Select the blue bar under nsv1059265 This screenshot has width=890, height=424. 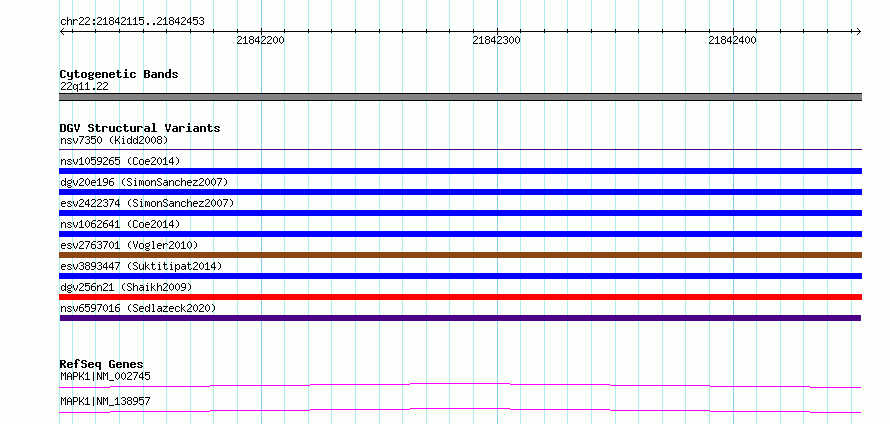[x=461, y=171]
